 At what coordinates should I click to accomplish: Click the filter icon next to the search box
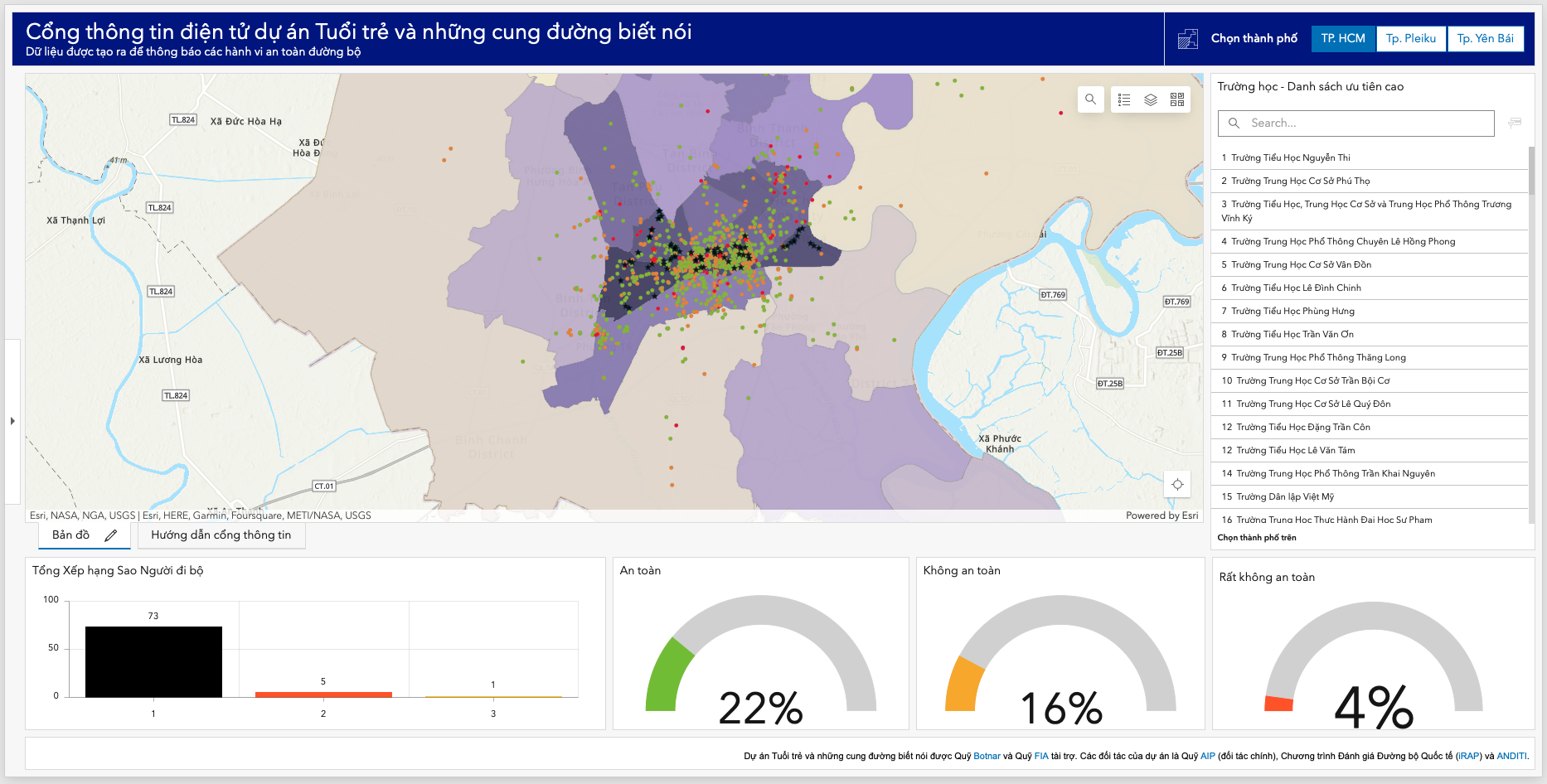pos(1515,123)
